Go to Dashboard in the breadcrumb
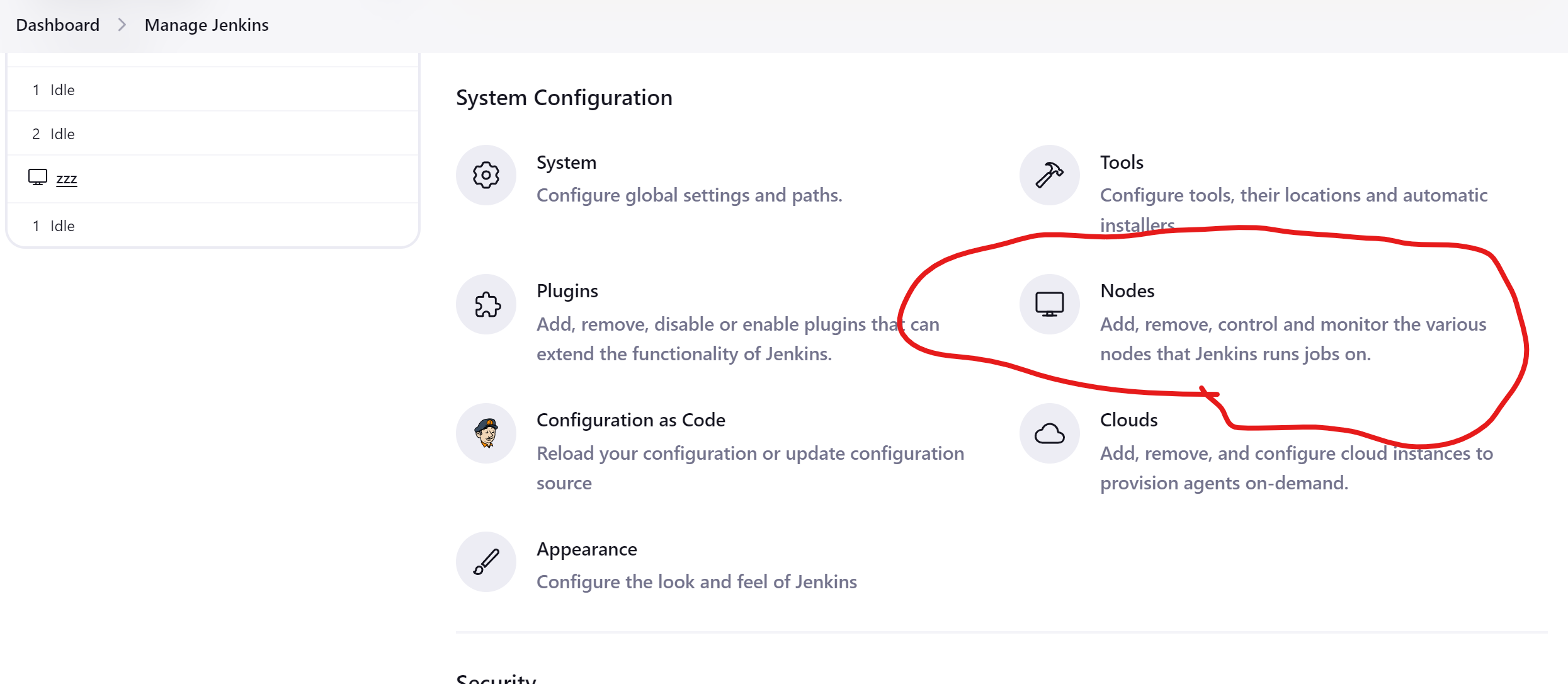 (x=58, y=25)
